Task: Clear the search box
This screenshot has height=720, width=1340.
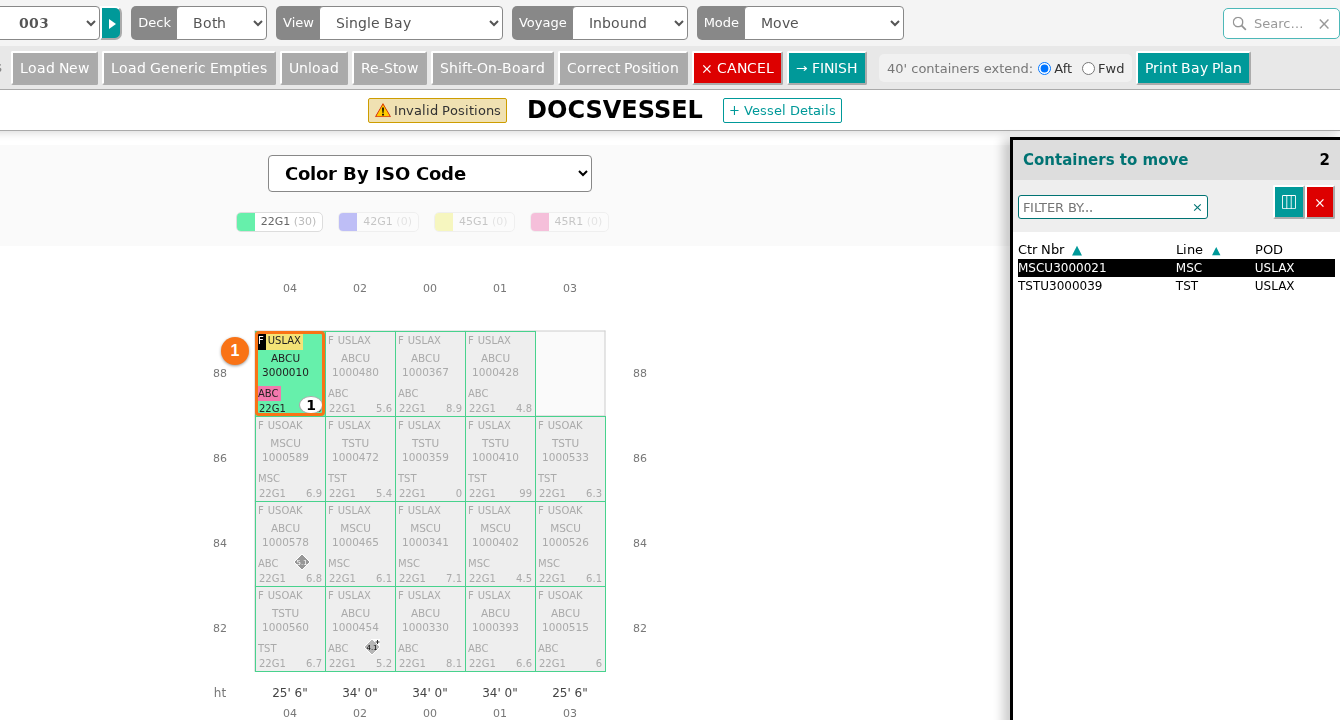Action: pyautogui.click(x=1324, y=23)
